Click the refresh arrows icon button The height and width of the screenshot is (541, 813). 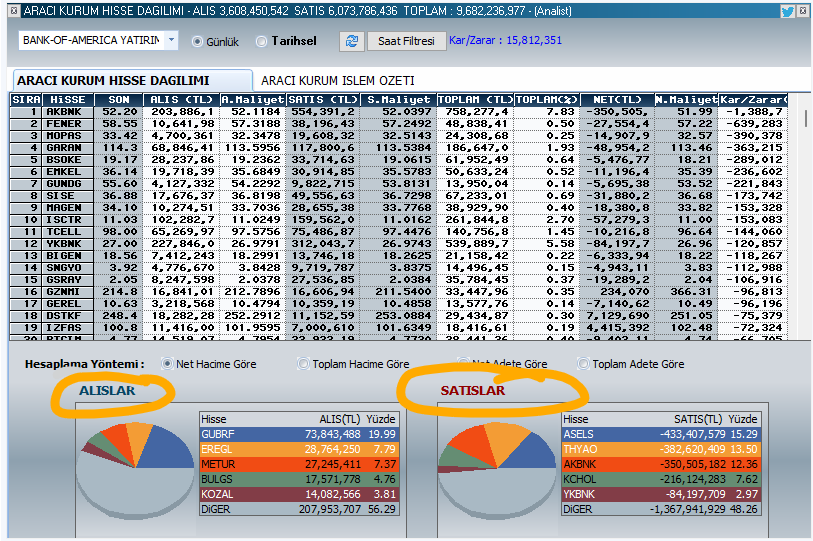pos(352,41)
